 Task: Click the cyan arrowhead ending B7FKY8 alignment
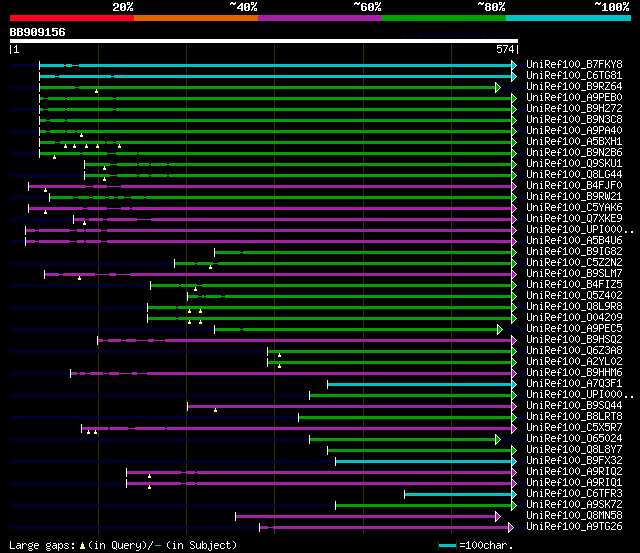pyautogui.click(x=514, y=65)
